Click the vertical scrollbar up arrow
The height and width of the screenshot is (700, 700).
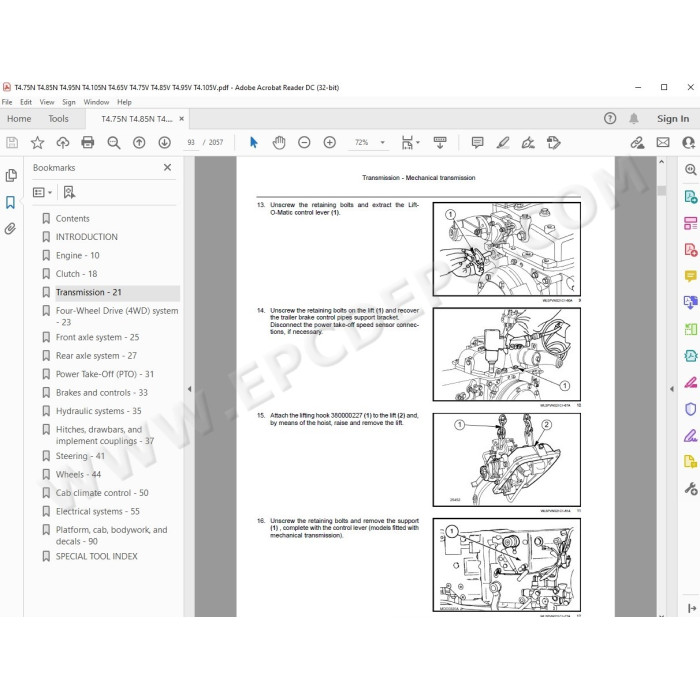click(x=662, y=162)
